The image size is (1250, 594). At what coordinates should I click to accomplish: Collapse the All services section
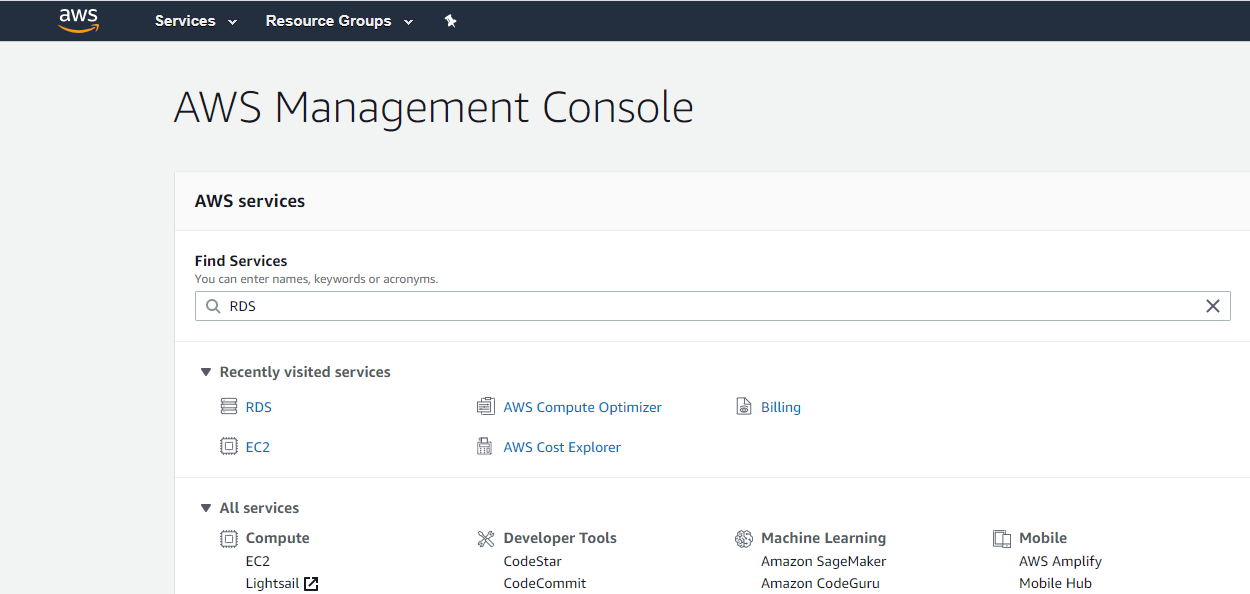206,508
